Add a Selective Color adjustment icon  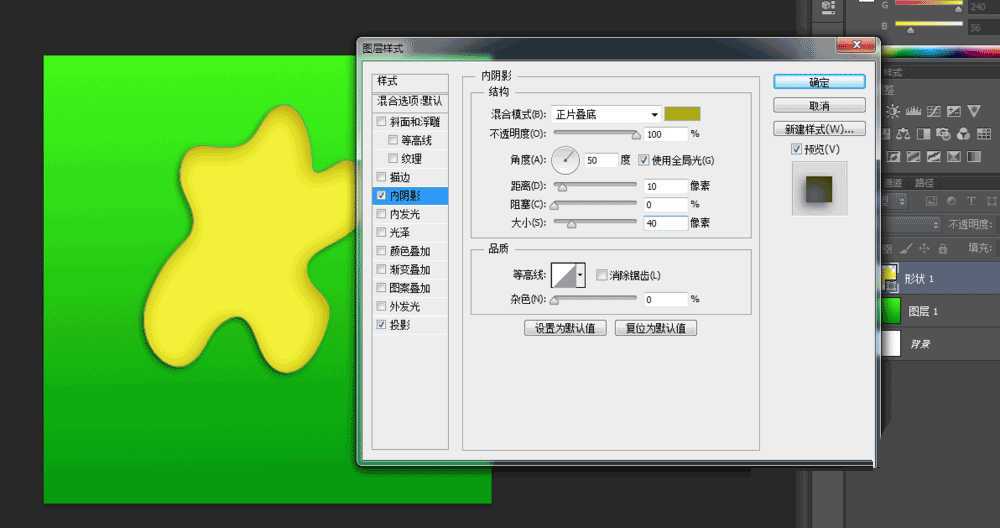click(x=954, y=157)
